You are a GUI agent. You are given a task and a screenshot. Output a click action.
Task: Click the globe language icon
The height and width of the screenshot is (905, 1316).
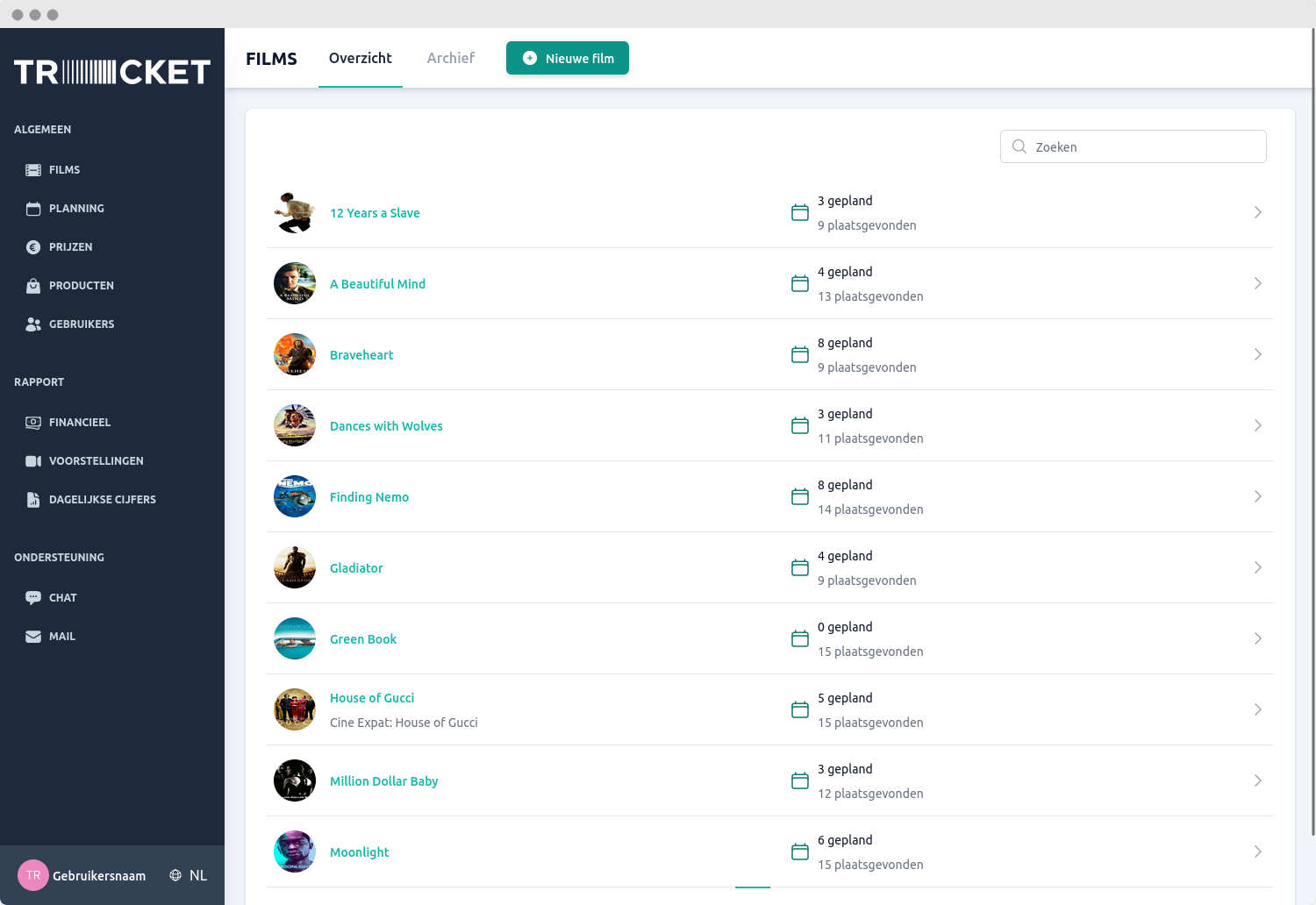pyautogui.click(x=175, y=875)
